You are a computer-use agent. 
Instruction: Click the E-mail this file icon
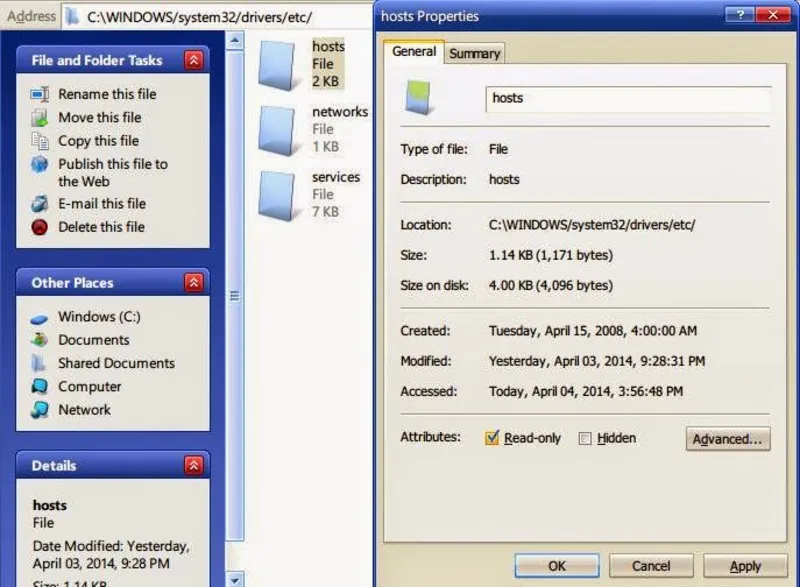tap(40, 204)
